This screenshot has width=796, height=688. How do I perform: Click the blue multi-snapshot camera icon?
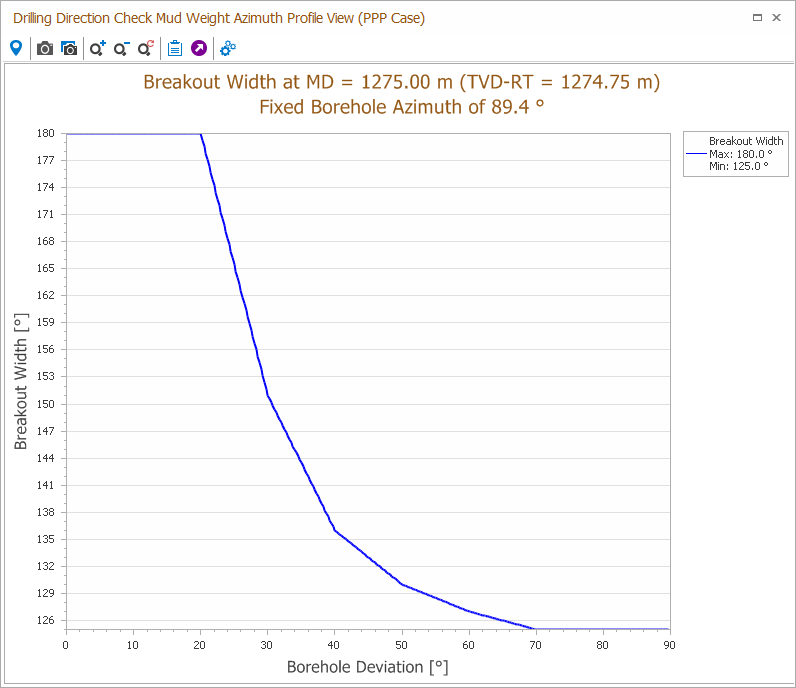pos(69,48)
